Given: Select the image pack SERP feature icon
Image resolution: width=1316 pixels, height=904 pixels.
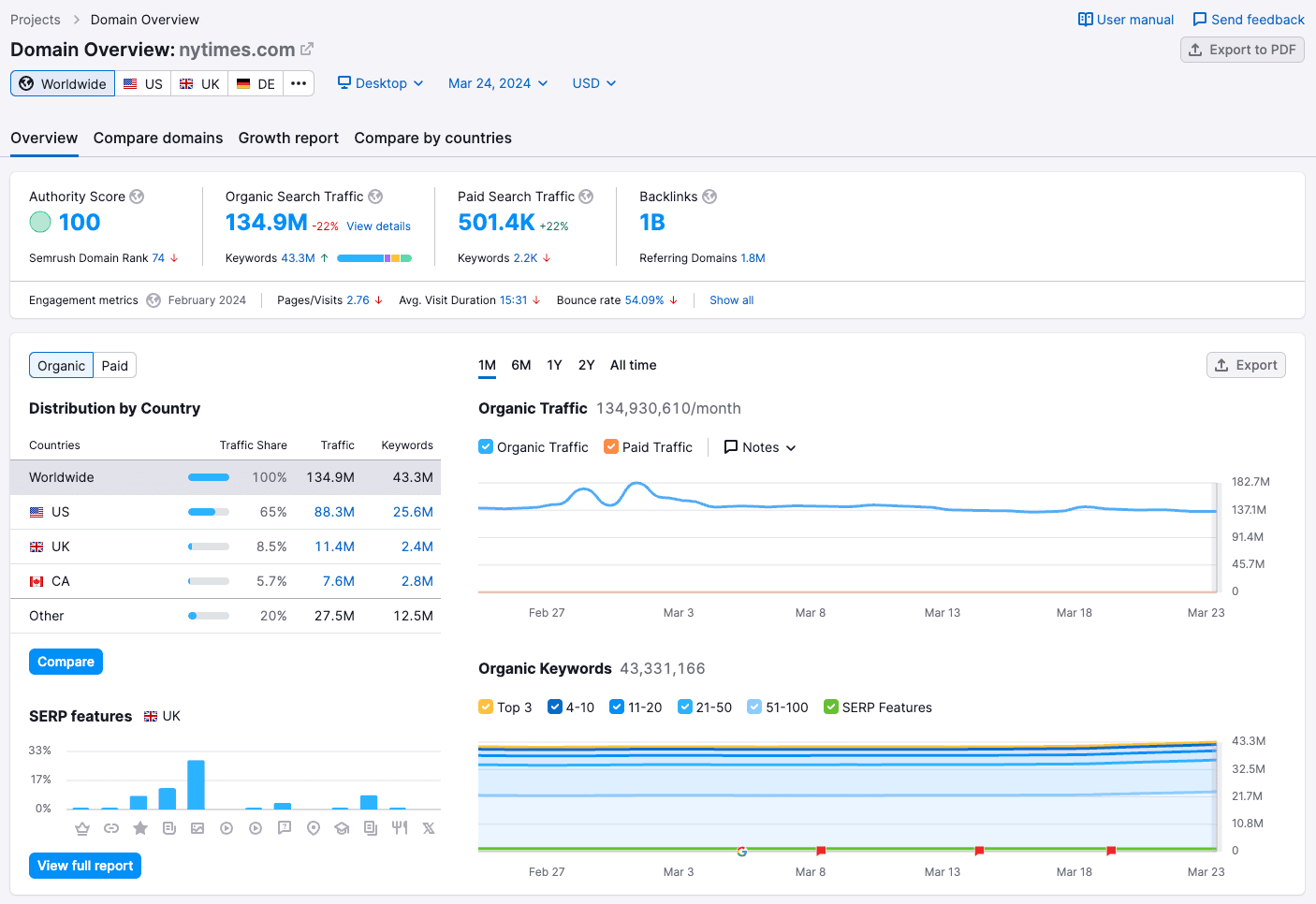Looking at the screenshot, I should [x=197, y=828].
